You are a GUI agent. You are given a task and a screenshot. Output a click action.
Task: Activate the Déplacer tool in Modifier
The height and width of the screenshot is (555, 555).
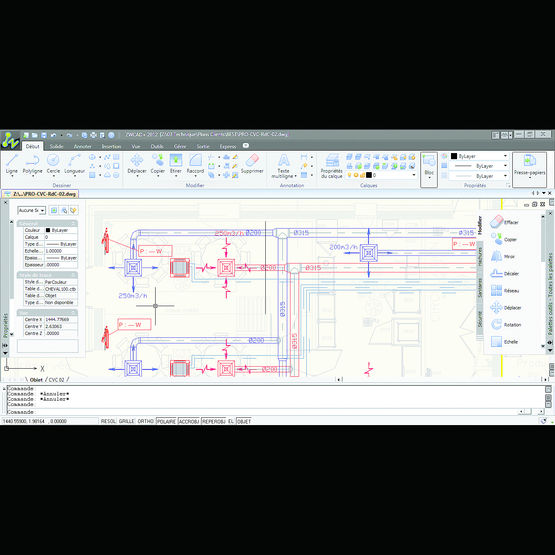(137, 164)
